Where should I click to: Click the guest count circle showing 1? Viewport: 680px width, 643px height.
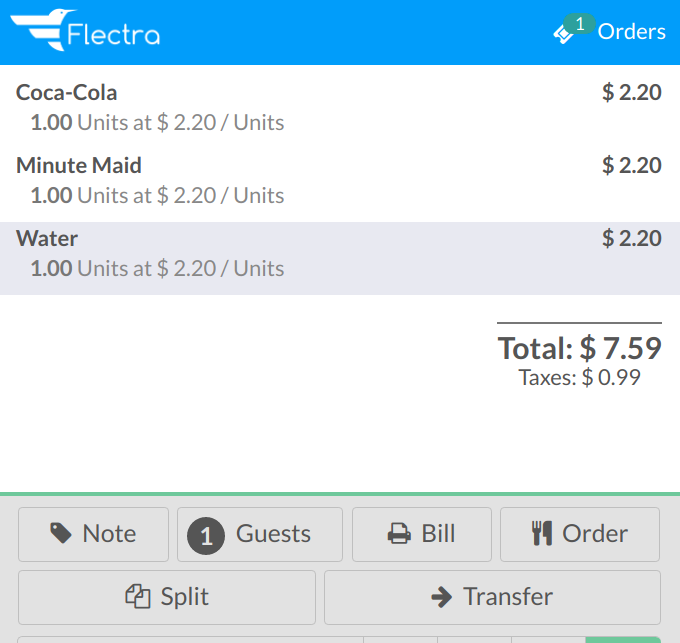coord(206,535)
